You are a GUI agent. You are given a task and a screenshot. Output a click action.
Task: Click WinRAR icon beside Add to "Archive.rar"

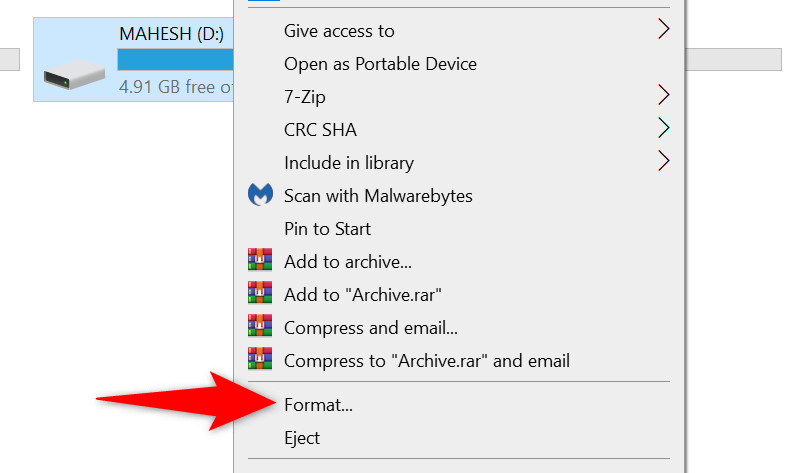(x=260, y=294)
